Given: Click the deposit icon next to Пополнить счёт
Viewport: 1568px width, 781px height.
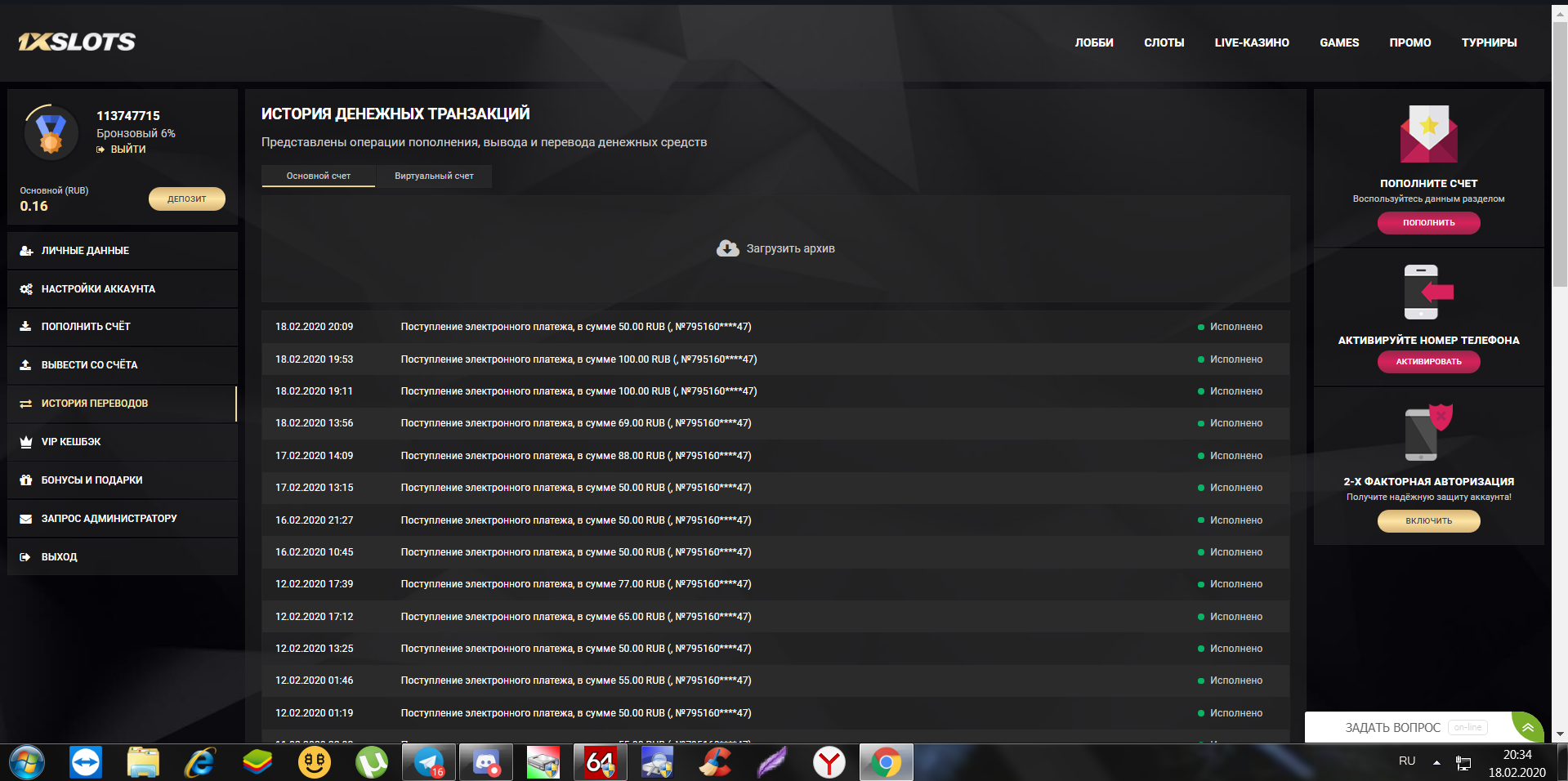Looking at the screenshot, I should [x=25, y=326].
